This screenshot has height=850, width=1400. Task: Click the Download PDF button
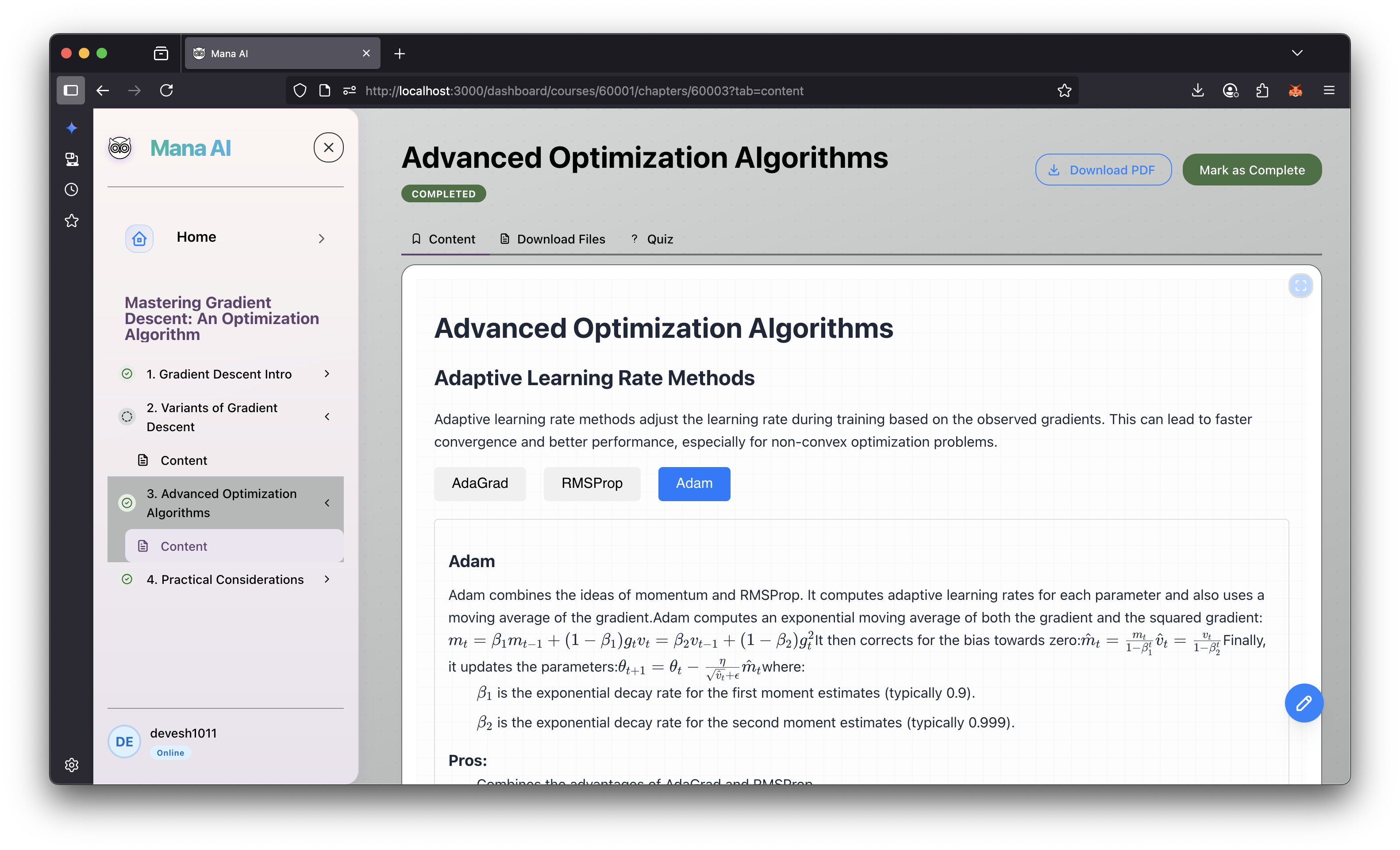(1103, 170)
